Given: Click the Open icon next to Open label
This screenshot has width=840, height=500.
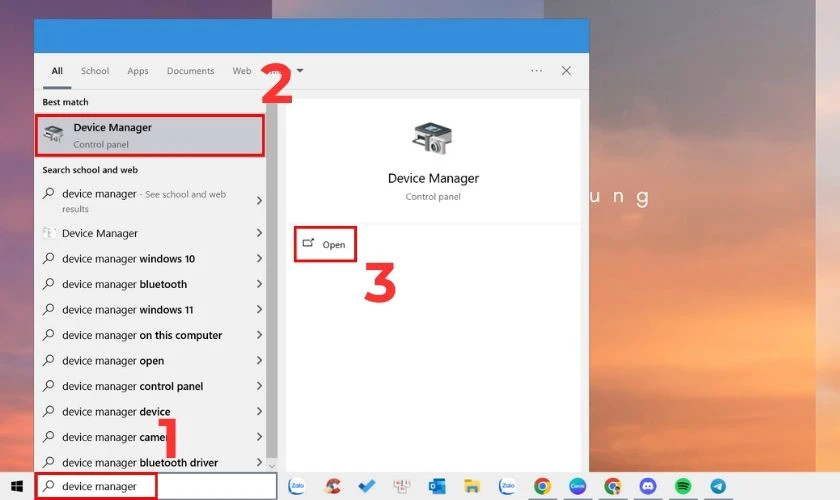Looking at the screenshot, I should 308,243.
